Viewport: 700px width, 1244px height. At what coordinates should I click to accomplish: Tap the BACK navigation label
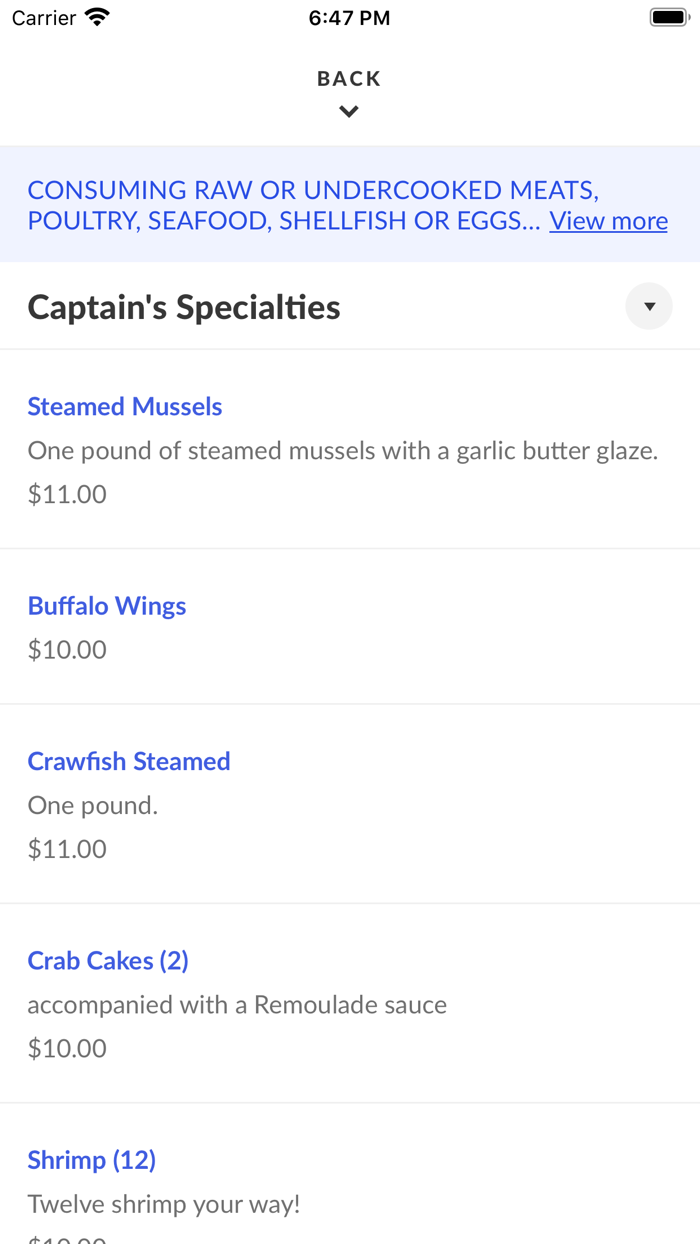coord(349,77)
